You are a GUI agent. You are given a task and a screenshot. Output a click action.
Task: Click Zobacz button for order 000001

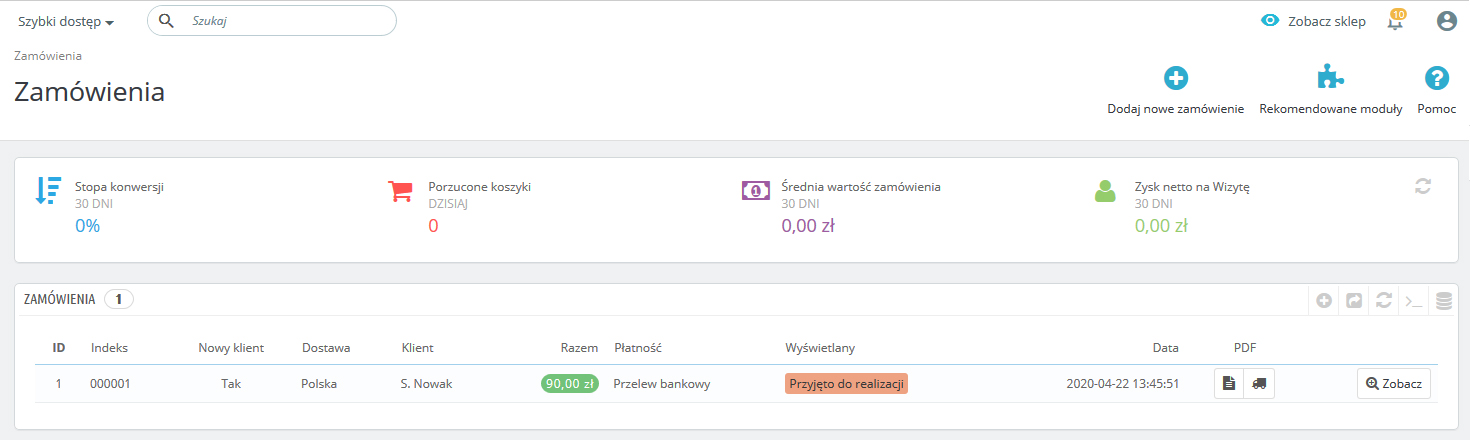click(x=1394, y=384)
